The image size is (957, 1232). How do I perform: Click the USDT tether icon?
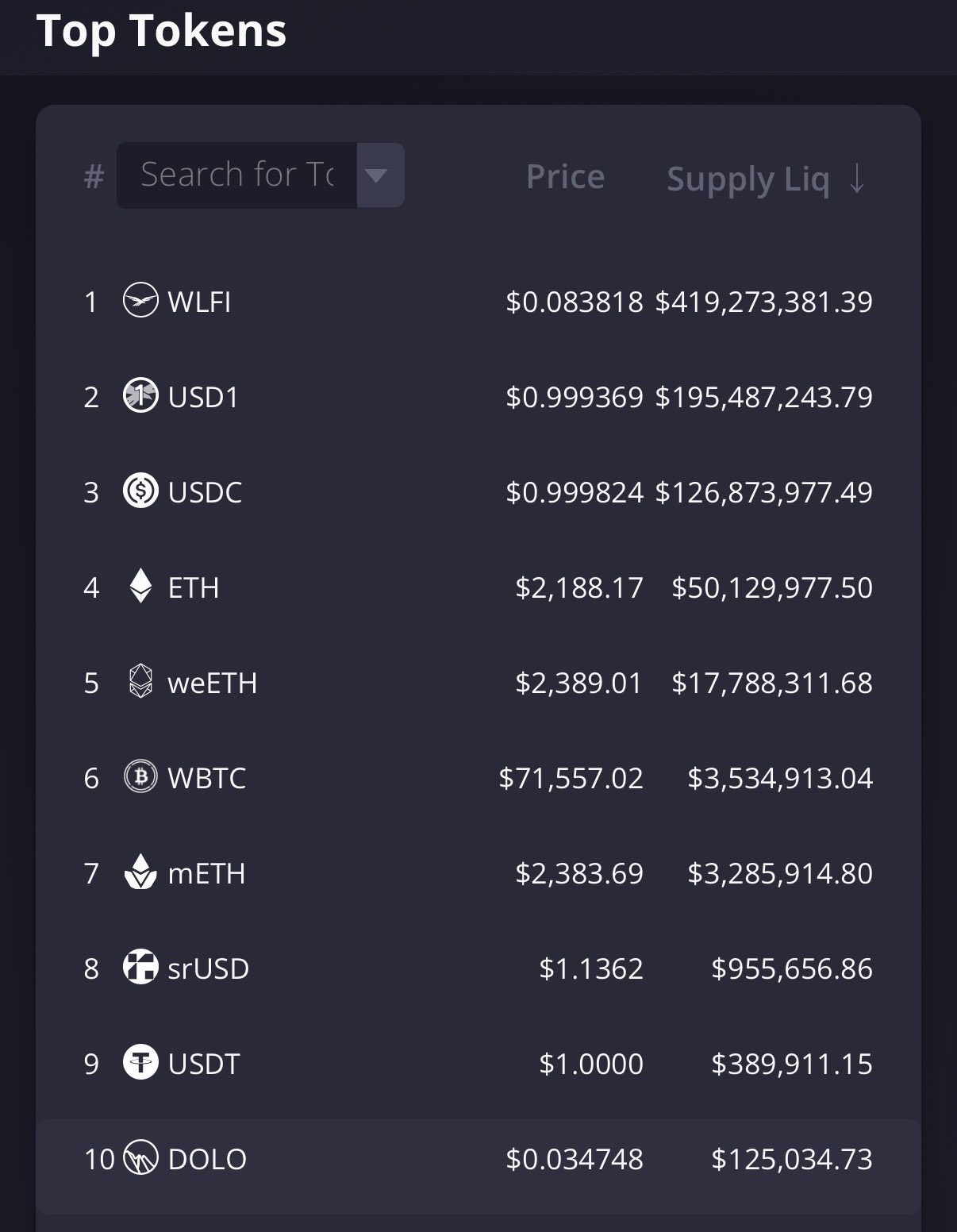coord(140,1063)
